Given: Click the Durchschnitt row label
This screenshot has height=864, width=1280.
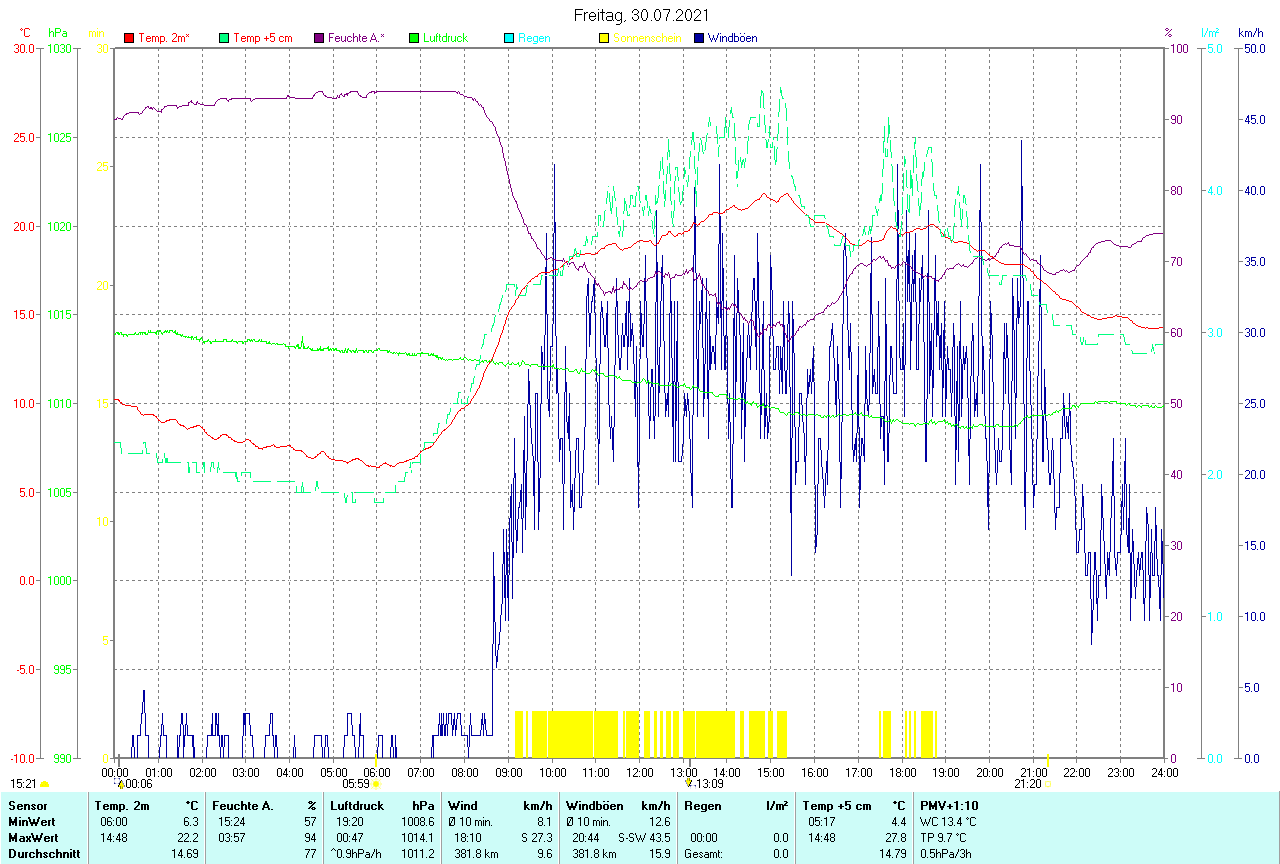Looking at the screenshot, I should click(x=43, y=854).
